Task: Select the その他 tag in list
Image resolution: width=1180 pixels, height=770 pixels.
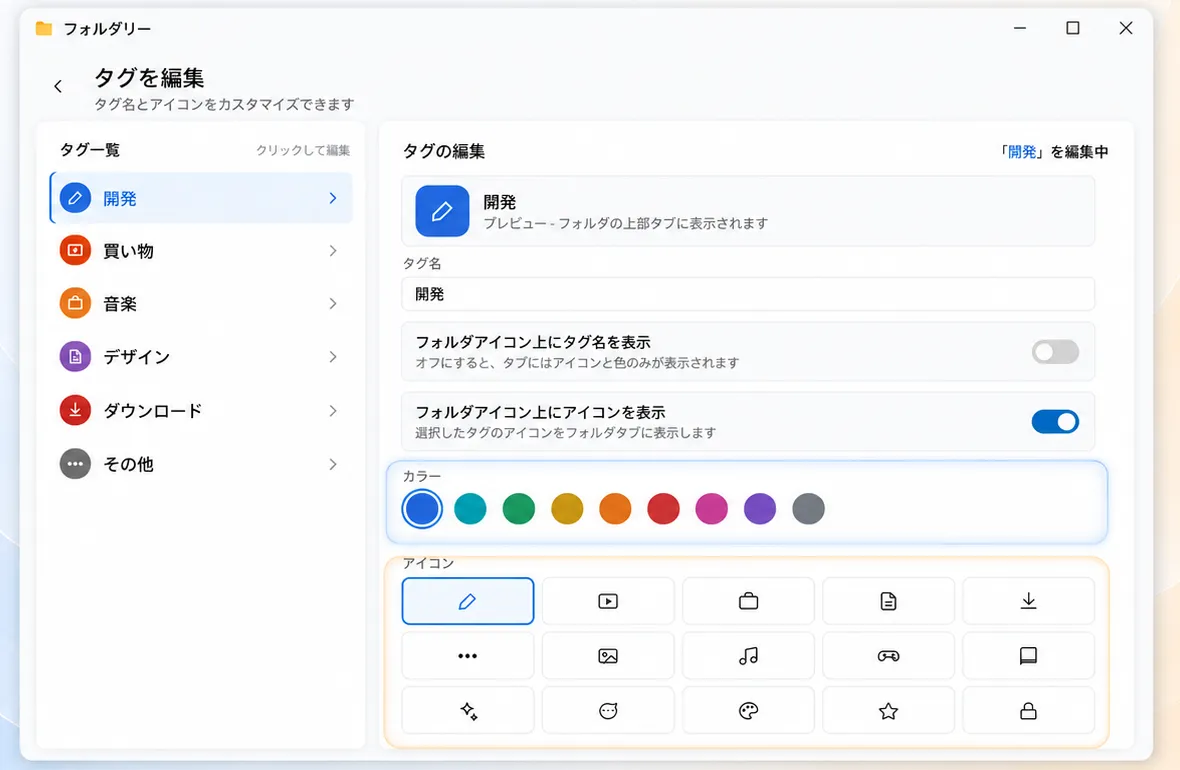Action: [x=201, y=464]
